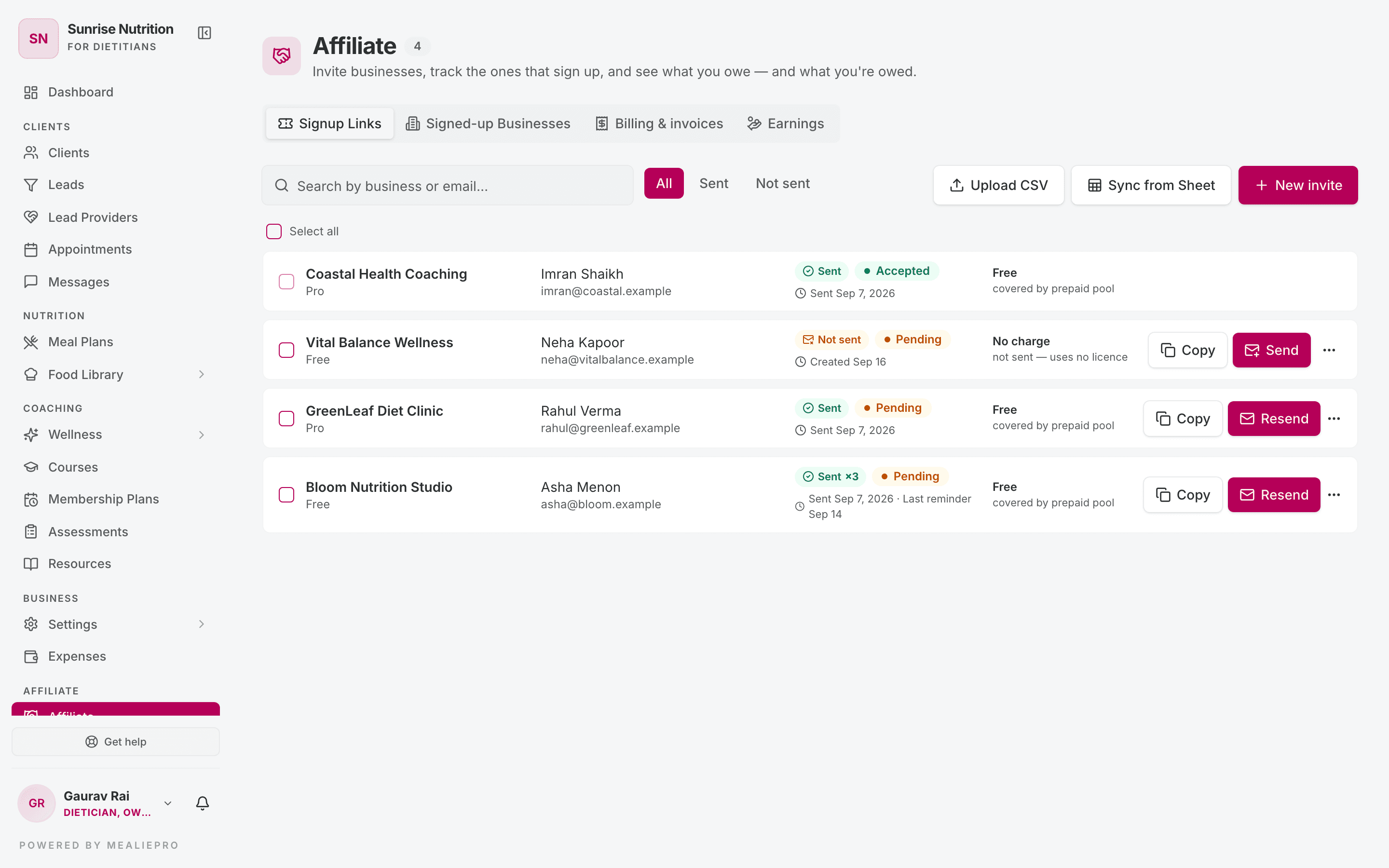The width and height of the screenshot is (1389, 868).
Task: Open Leads via the funnel icon
Action: click(31, 185)
